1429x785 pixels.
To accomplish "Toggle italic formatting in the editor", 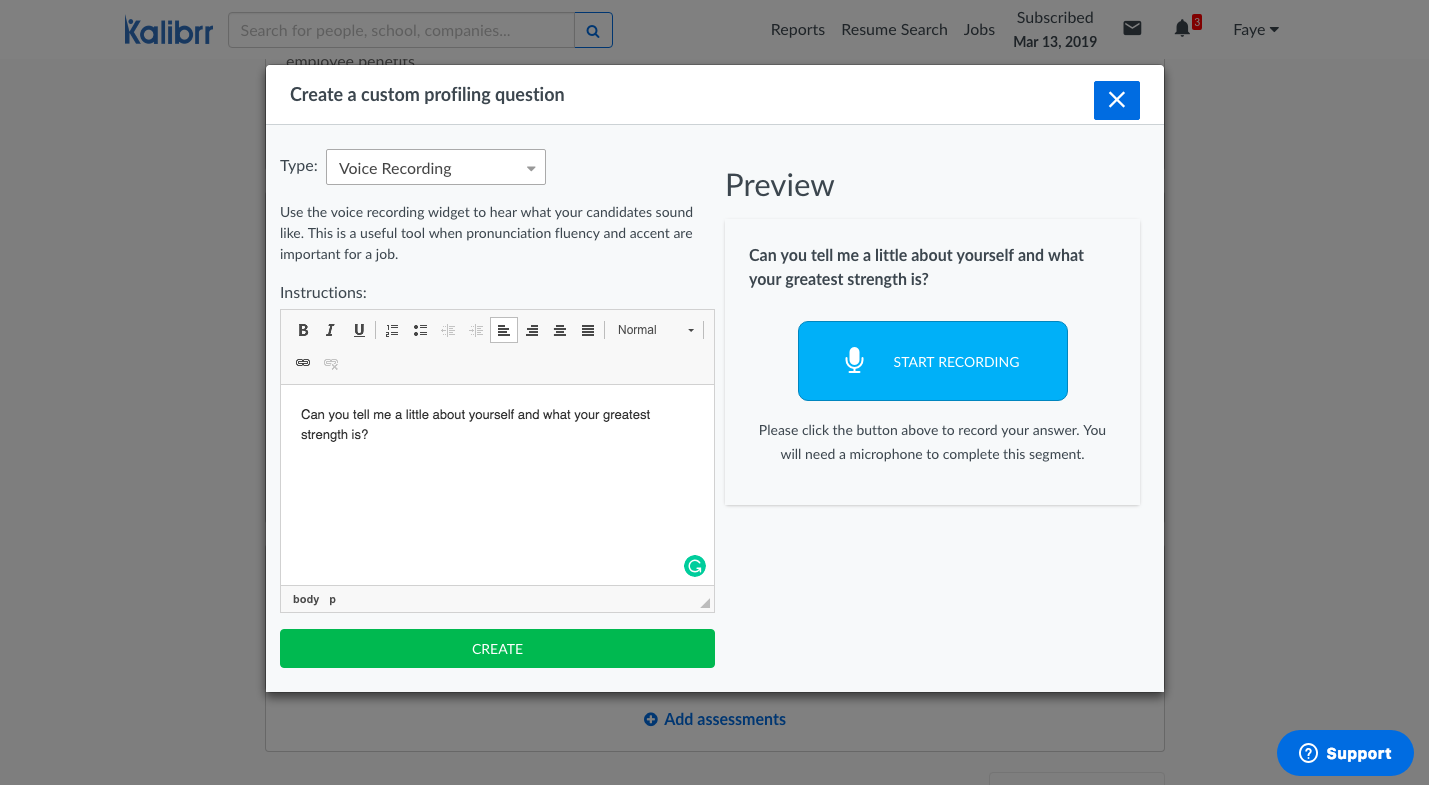I will pyautogui.click(x=330, y=330).
